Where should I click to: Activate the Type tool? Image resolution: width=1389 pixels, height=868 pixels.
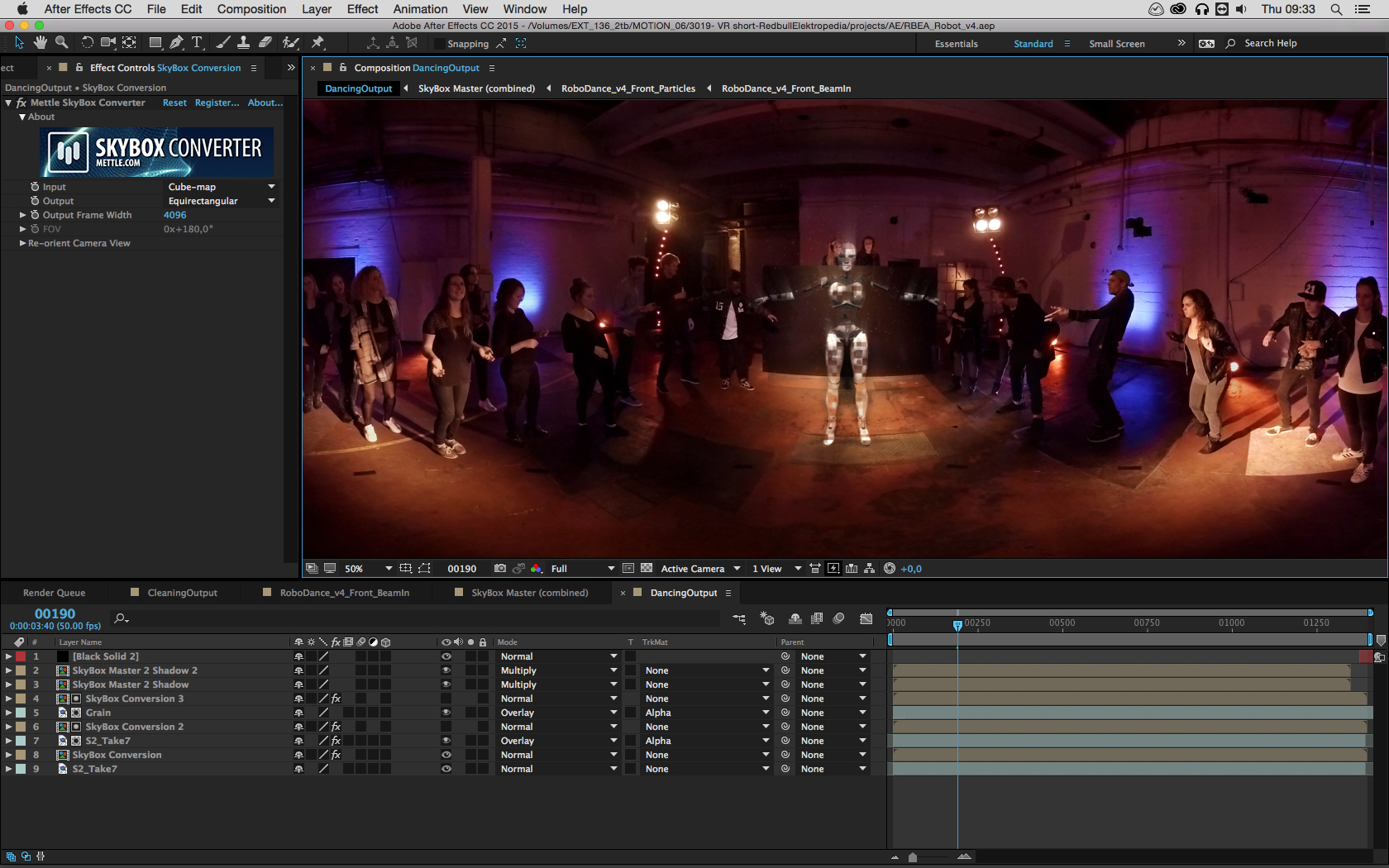pos(197,42)
